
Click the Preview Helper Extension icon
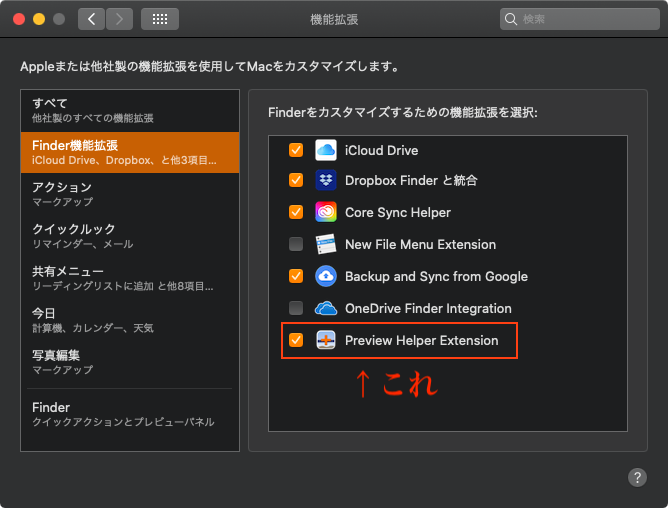point(326,340)
